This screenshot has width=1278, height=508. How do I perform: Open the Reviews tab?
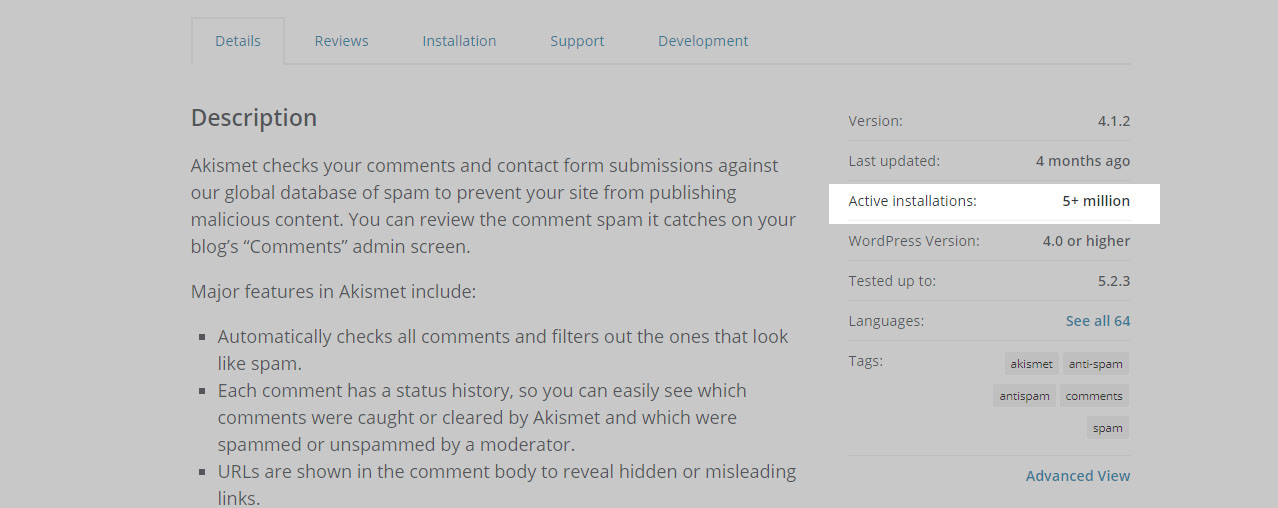(341, 41)
